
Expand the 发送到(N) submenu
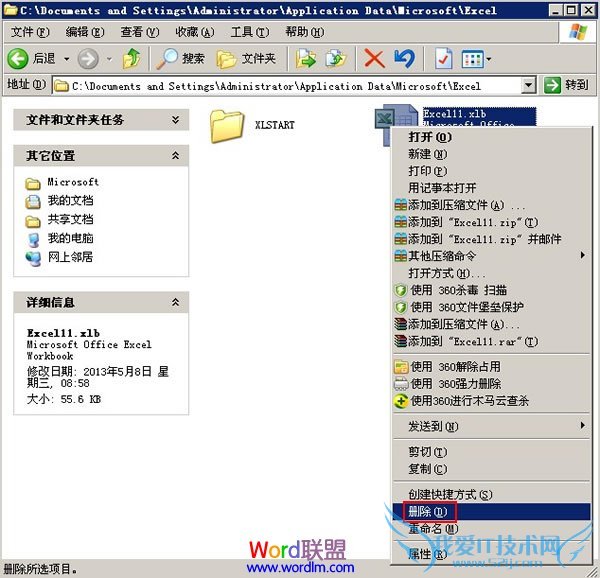pyautogui.click(x=491, y=426)
